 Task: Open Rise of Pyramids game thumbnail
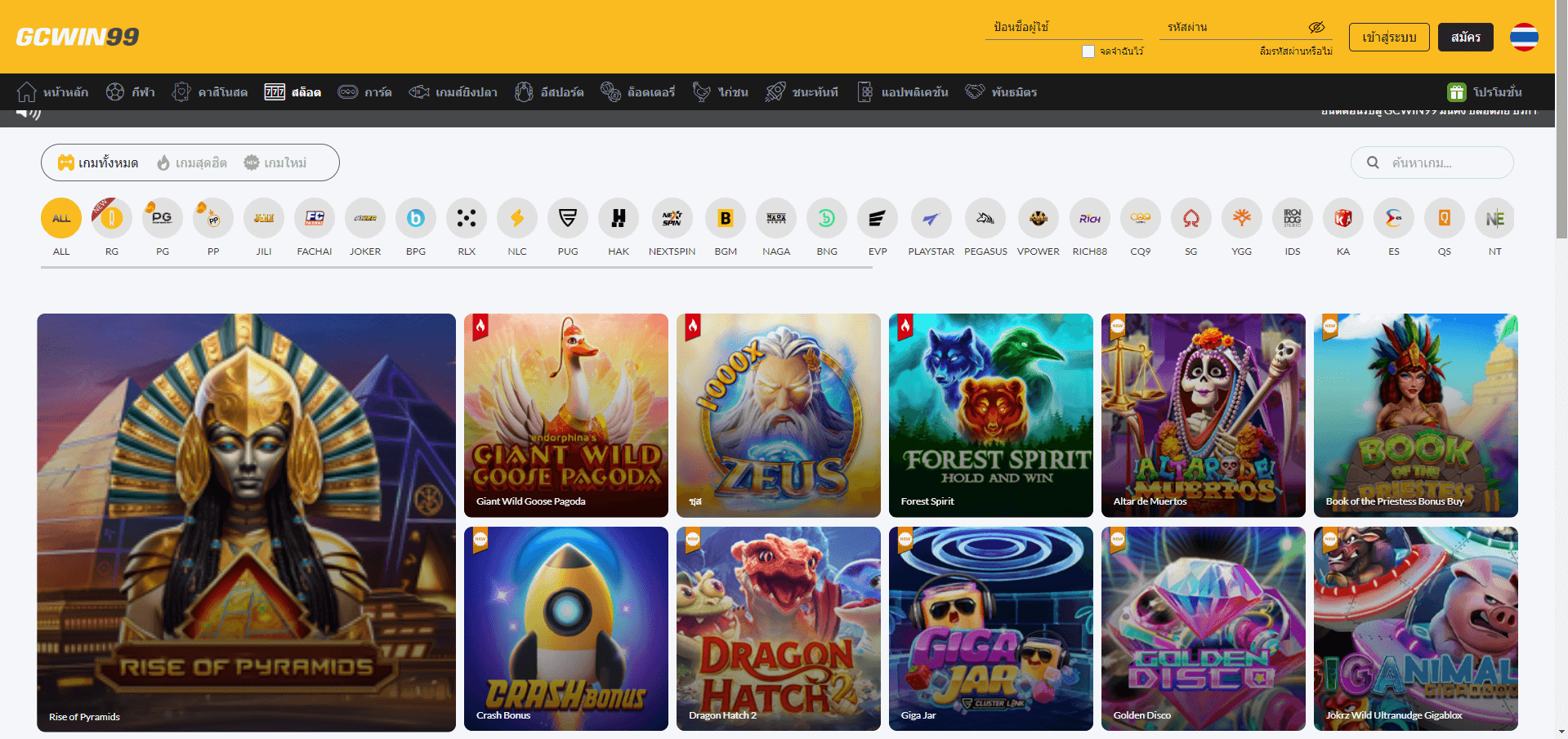pos(246,523)
